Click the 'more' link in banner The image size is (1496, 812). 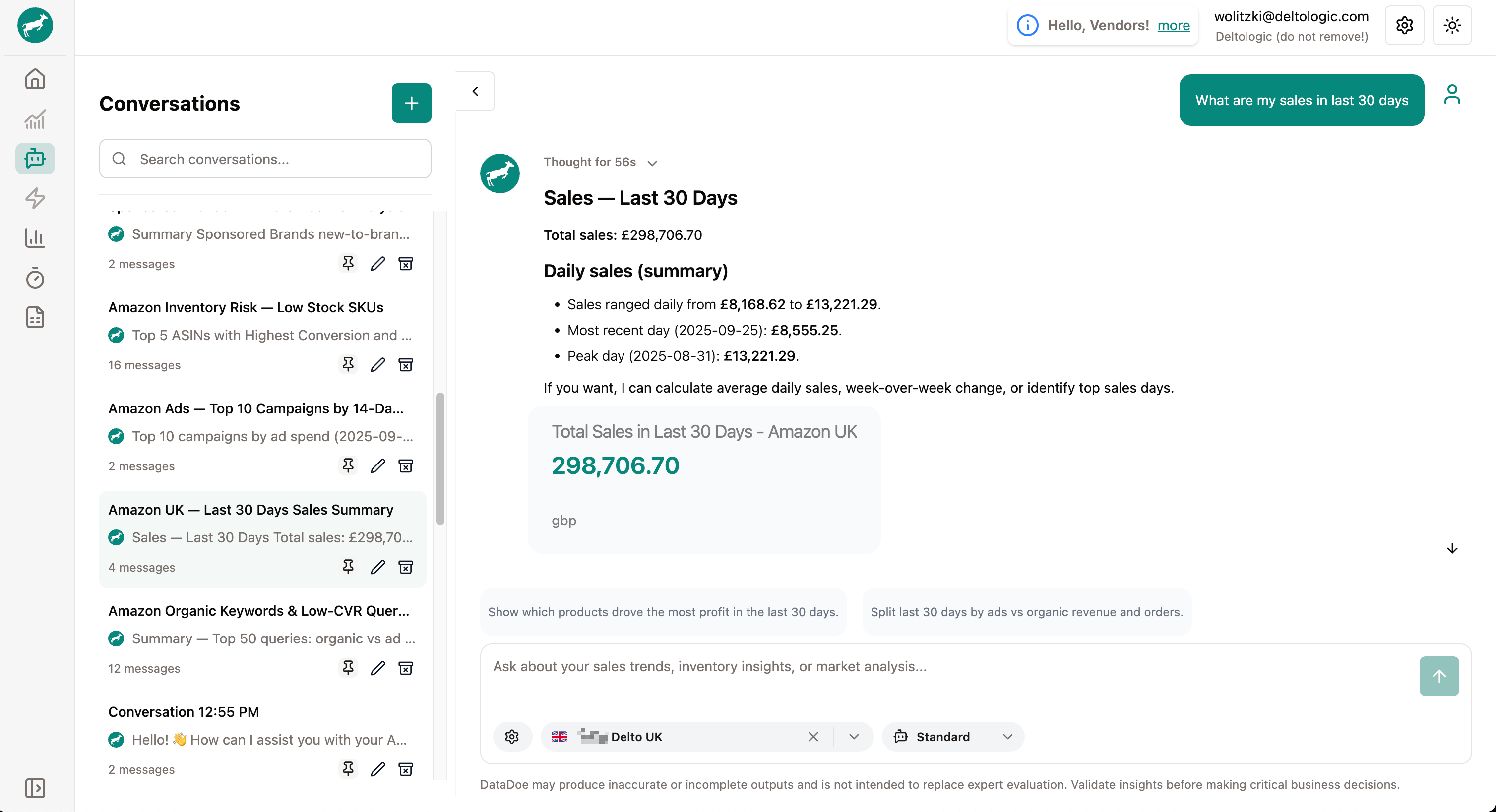[x=1173, y=26]
